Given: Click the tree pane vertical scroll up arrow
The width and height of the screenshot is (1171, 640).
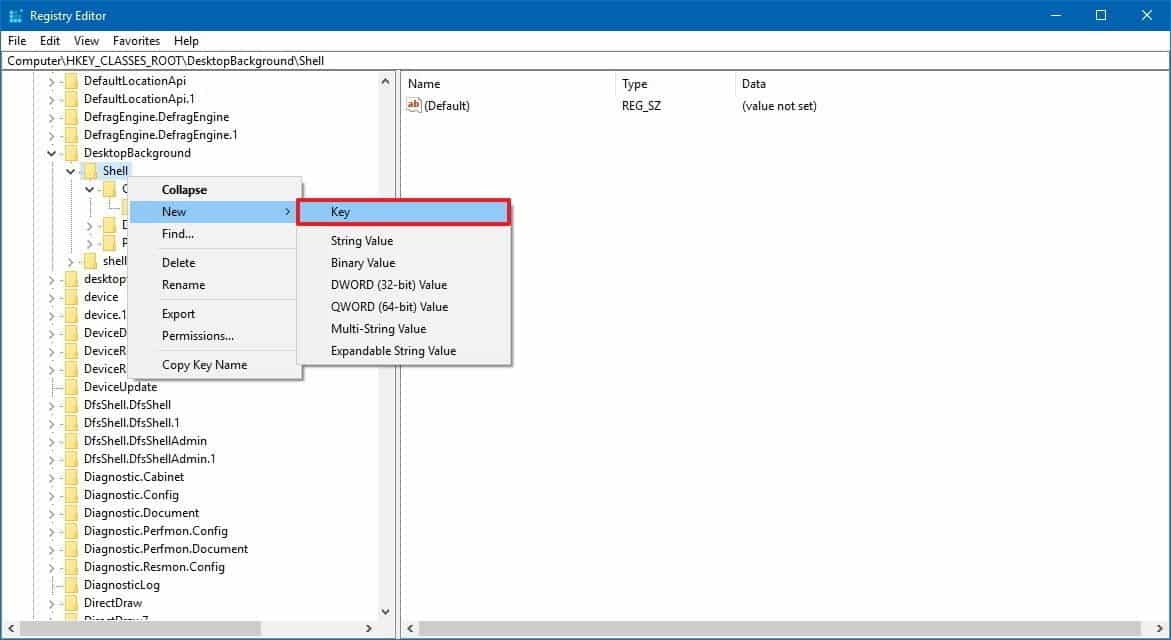Looking at the screenshot, I should pyautogui.click(x=385, y=81).
